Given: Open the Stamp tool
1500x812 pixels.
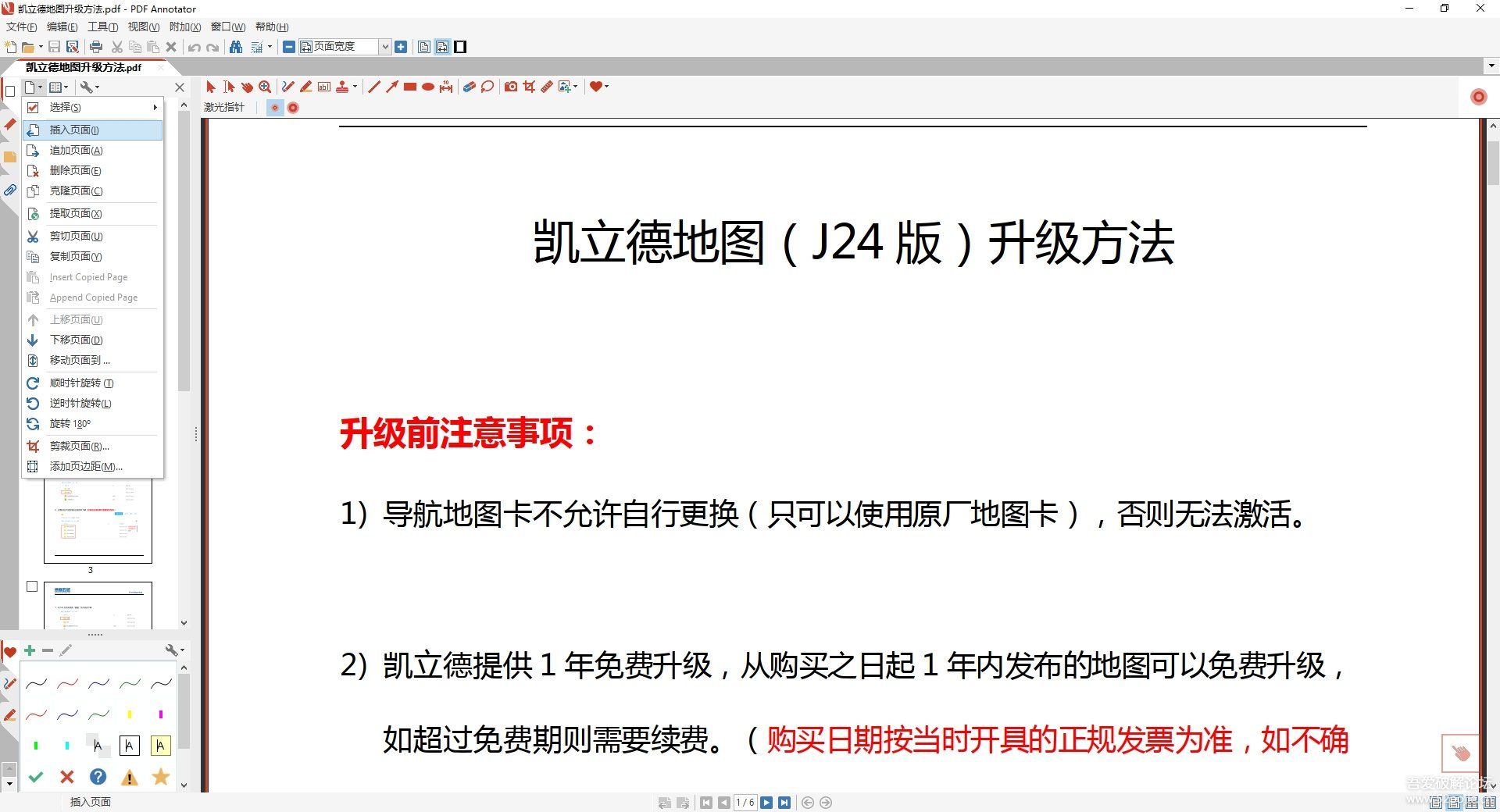Looking at the screenshot, I should (x=343, y=87).
